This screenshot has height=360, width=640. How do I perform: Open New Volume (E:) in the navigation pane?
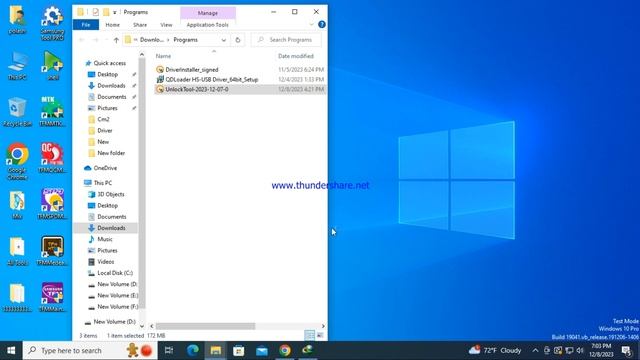pyautogui.click(x=118, y=295)
